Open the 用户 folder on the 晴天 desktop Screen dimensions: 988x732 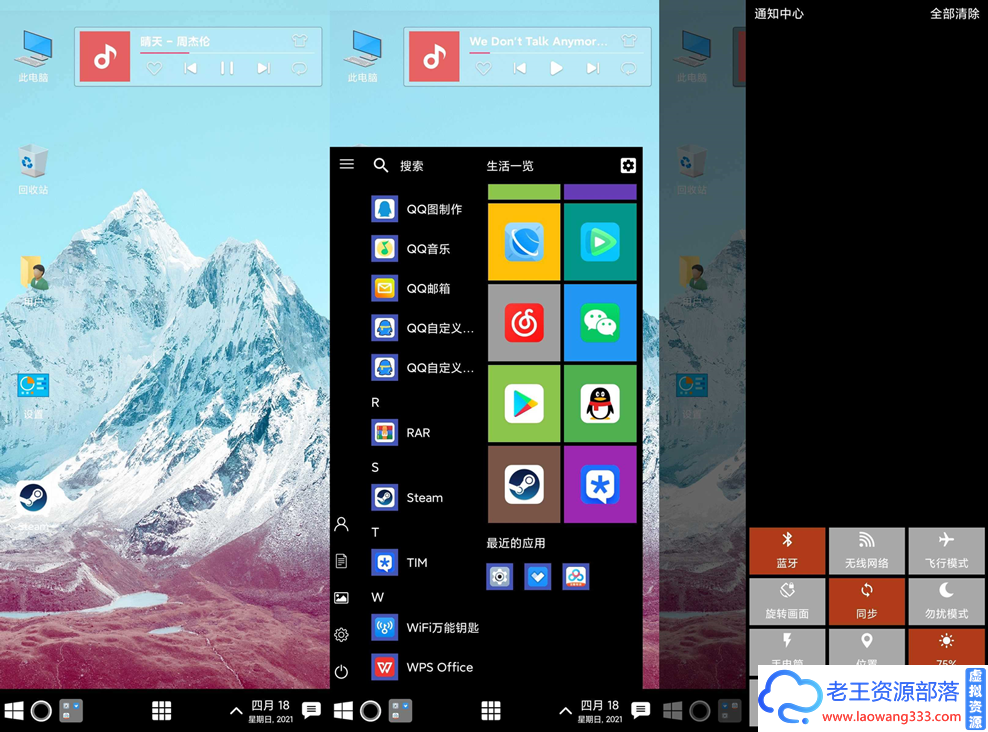33,281
